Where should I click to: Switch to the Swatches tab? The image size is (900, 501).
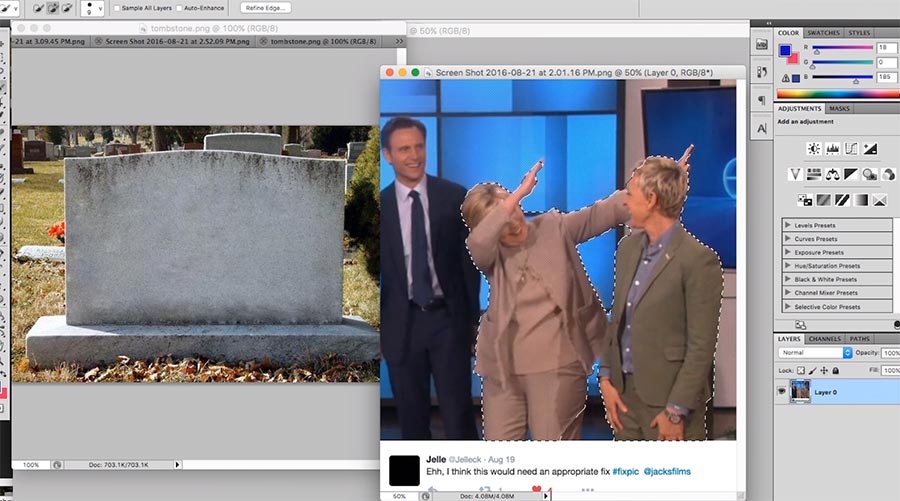tap(824, 33)
